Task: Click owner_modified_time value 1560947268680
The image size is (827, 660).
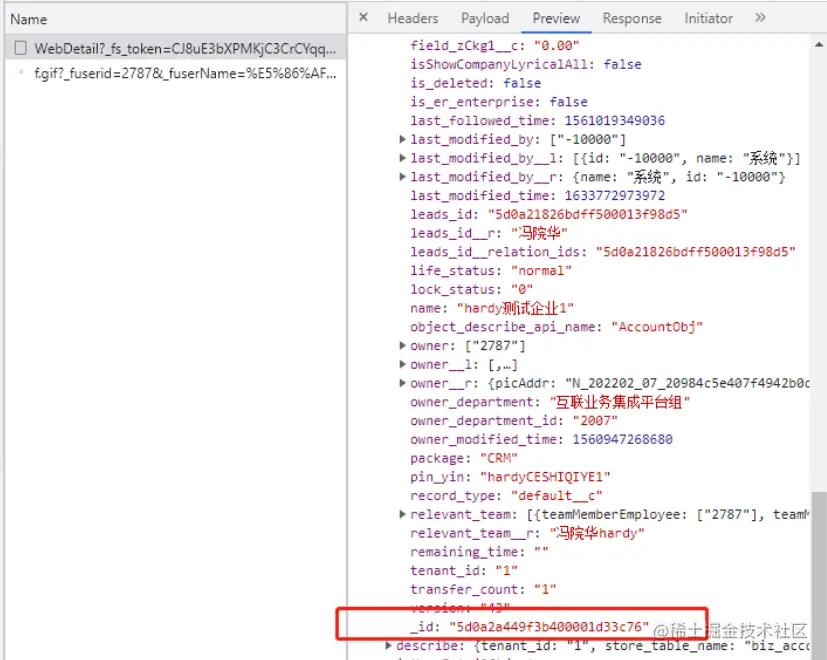Action: point(623,439)
